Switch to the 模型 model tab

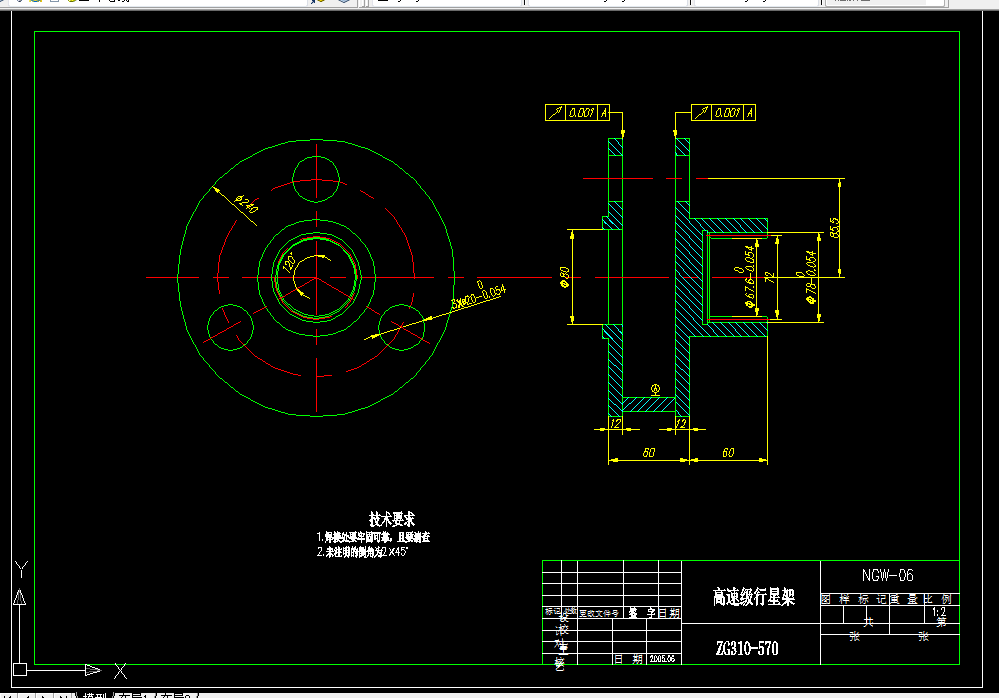tap(95, 695)
